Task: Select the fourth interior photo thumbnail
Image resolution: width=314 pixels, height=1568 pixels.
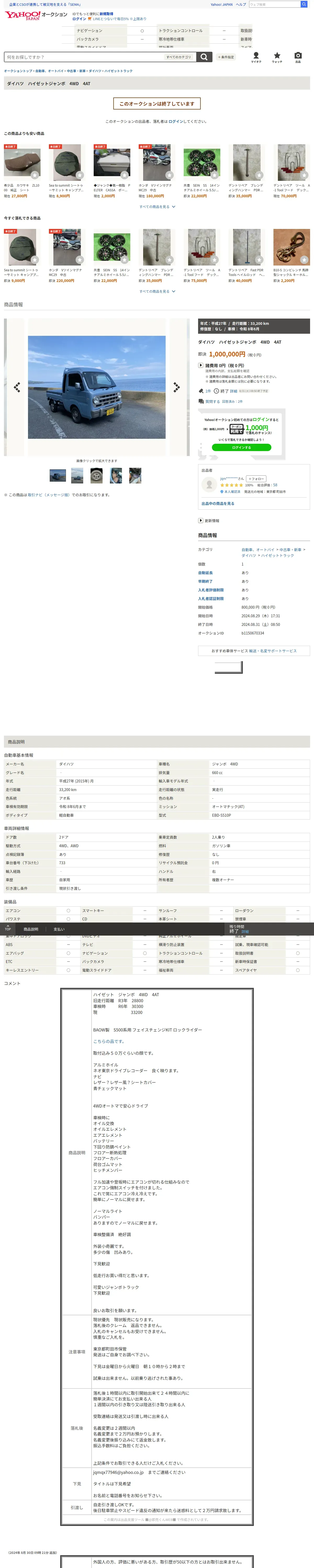Action: [x=116, y=475]
